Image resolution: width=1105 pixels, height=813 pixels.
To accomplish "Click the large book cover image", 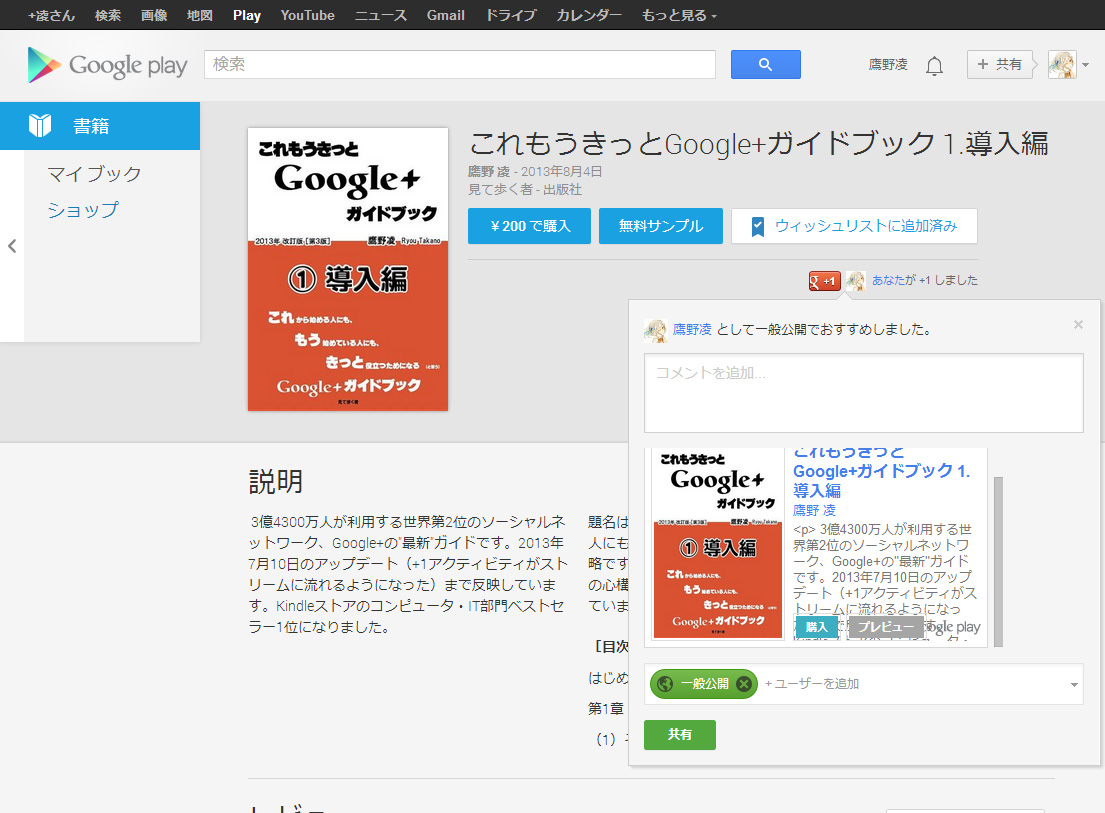I will [348, 269].
